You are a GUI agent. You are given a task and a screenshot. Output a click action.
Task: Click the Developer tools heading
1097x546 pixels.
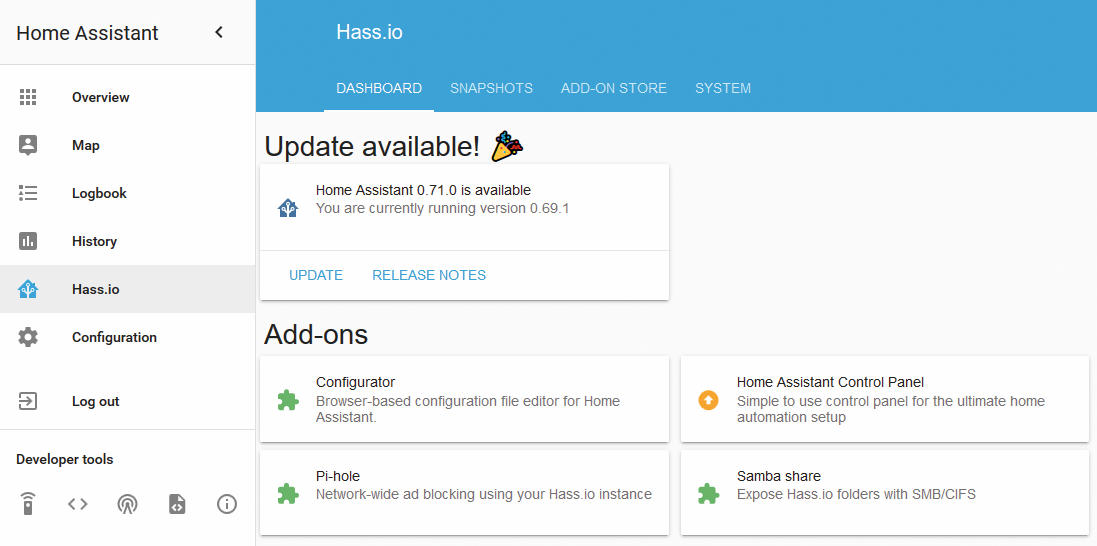coord(64,460)
